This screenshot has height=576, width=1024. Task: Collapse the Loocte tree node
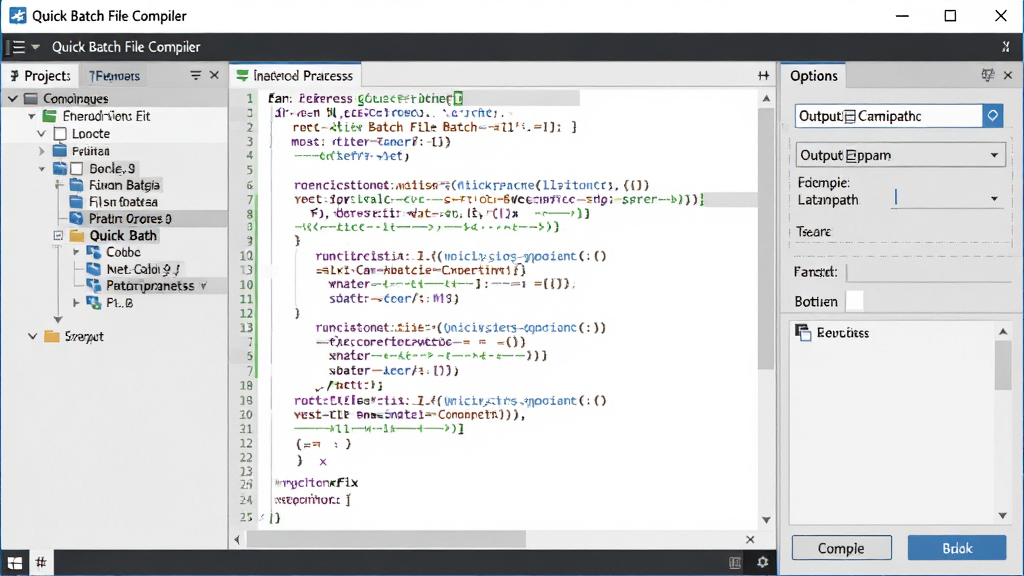(42, 134)
